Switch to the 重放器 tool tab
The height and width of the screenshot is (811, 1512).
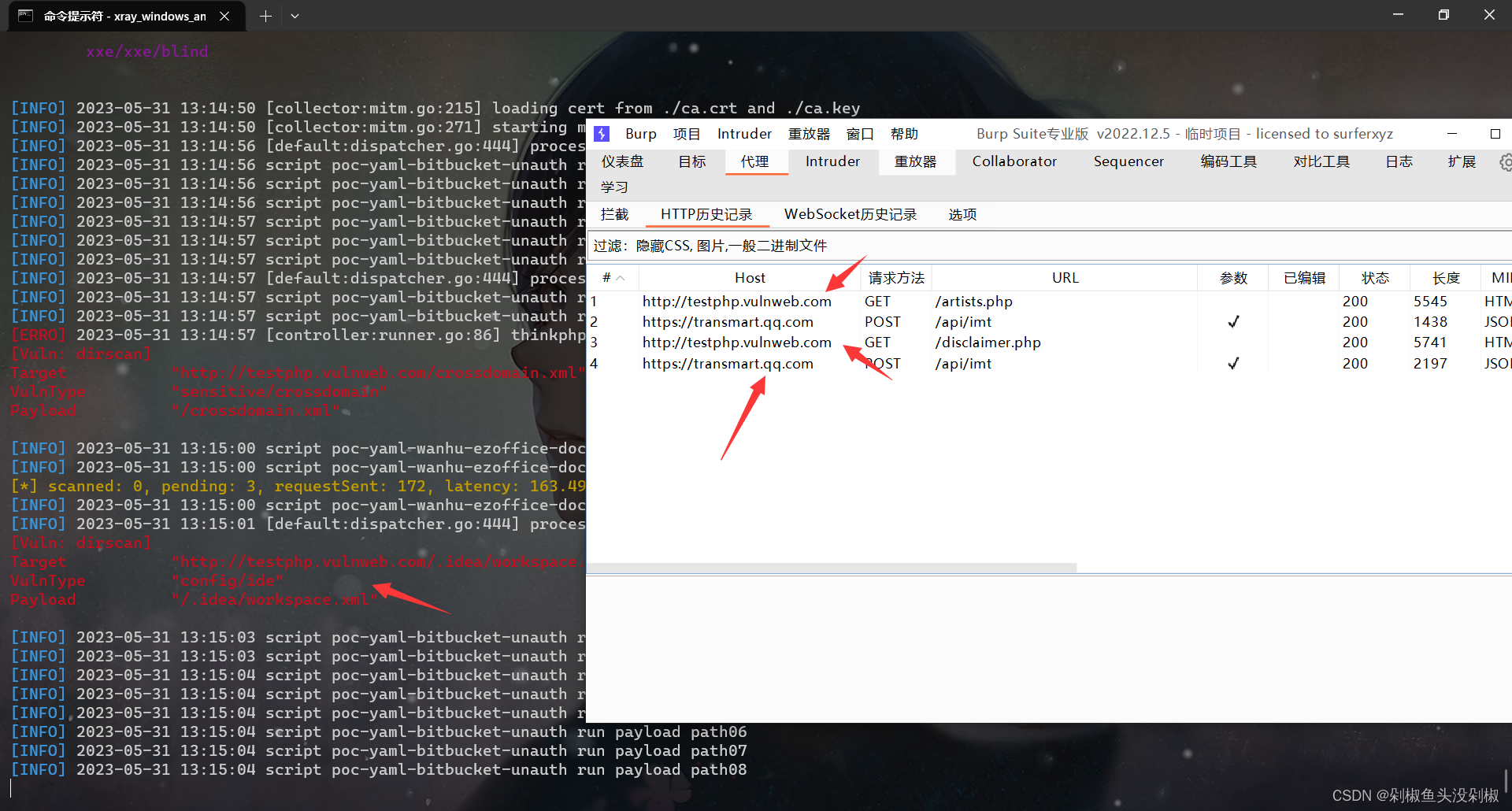(x=915, y=161)
